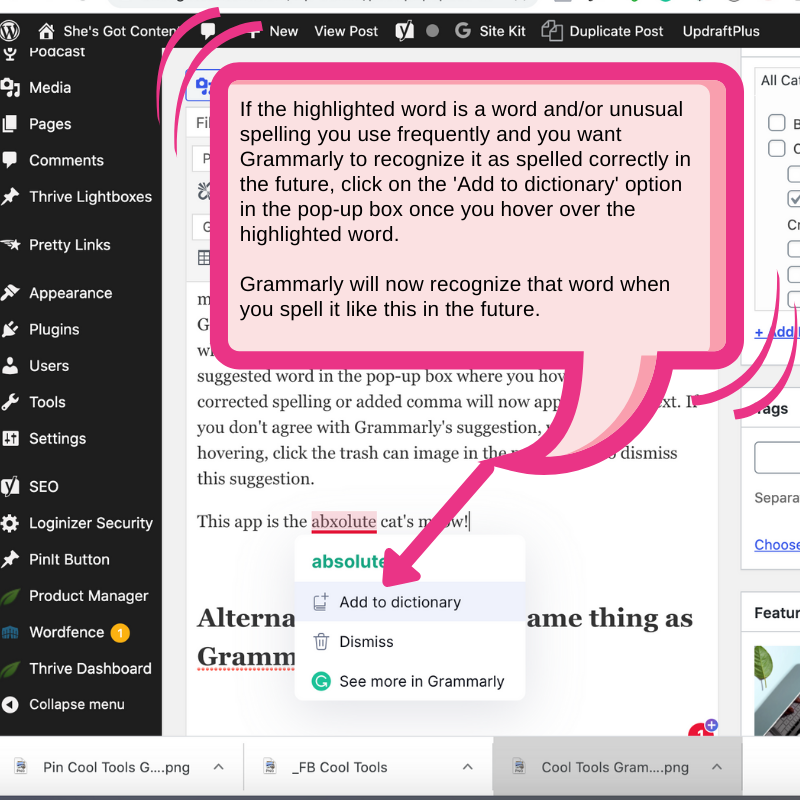Select Add to dictionary option
Screen dimensions: 800x800
399,602
